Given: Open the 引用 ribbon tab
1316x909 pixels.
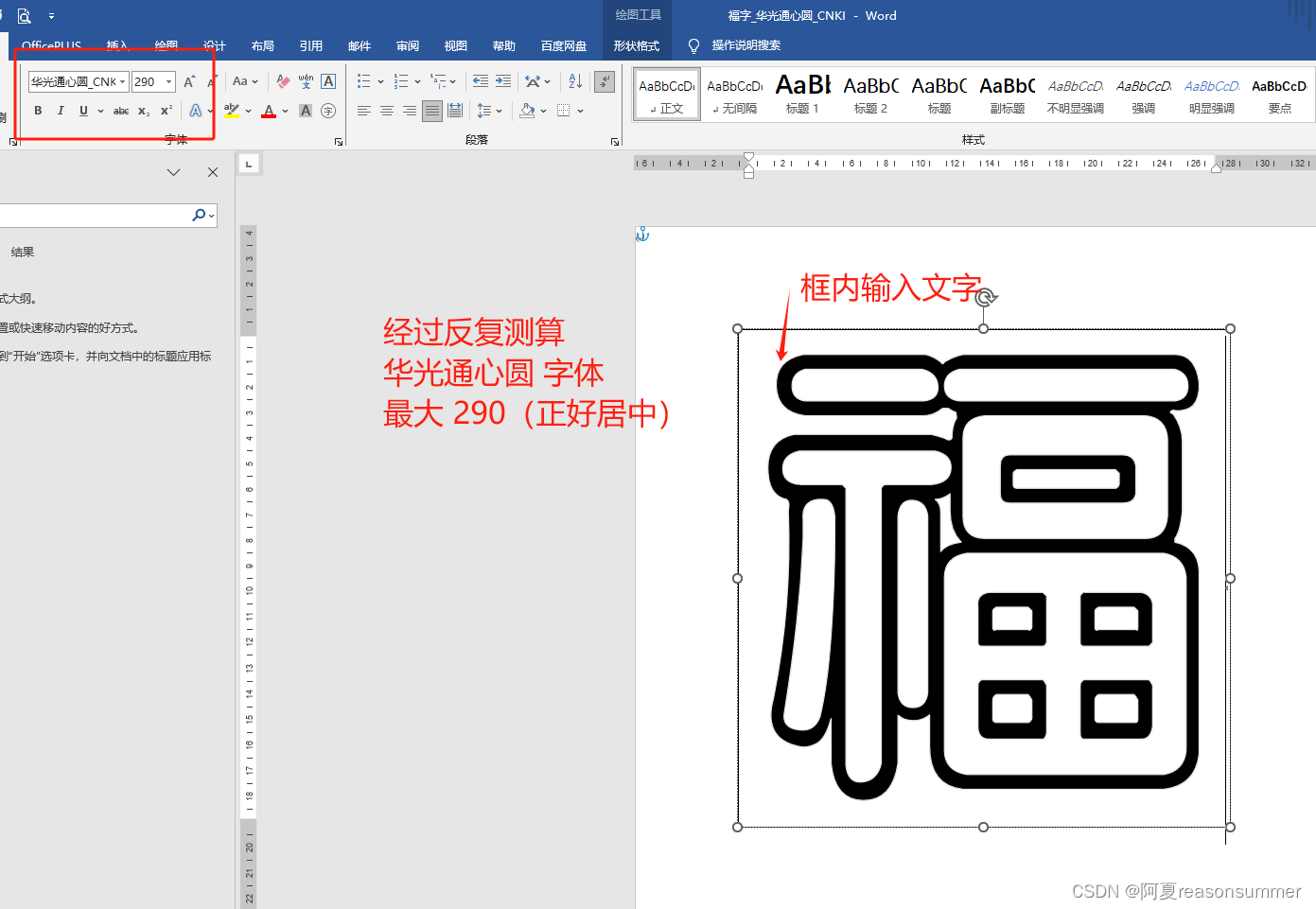Looking at the screenshot, I should click(x=311, y=45).
